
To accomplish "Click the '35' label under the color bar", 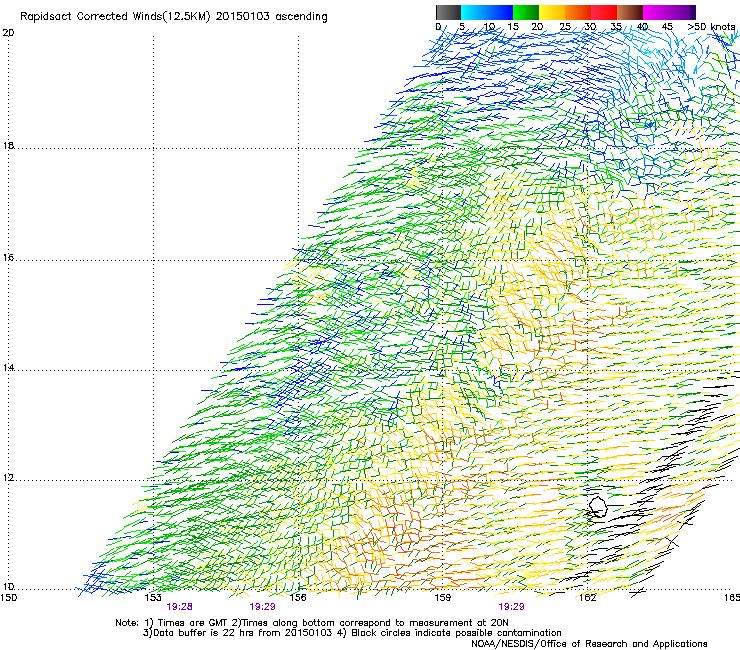I will pyautogui.click(x=616, y=27).
